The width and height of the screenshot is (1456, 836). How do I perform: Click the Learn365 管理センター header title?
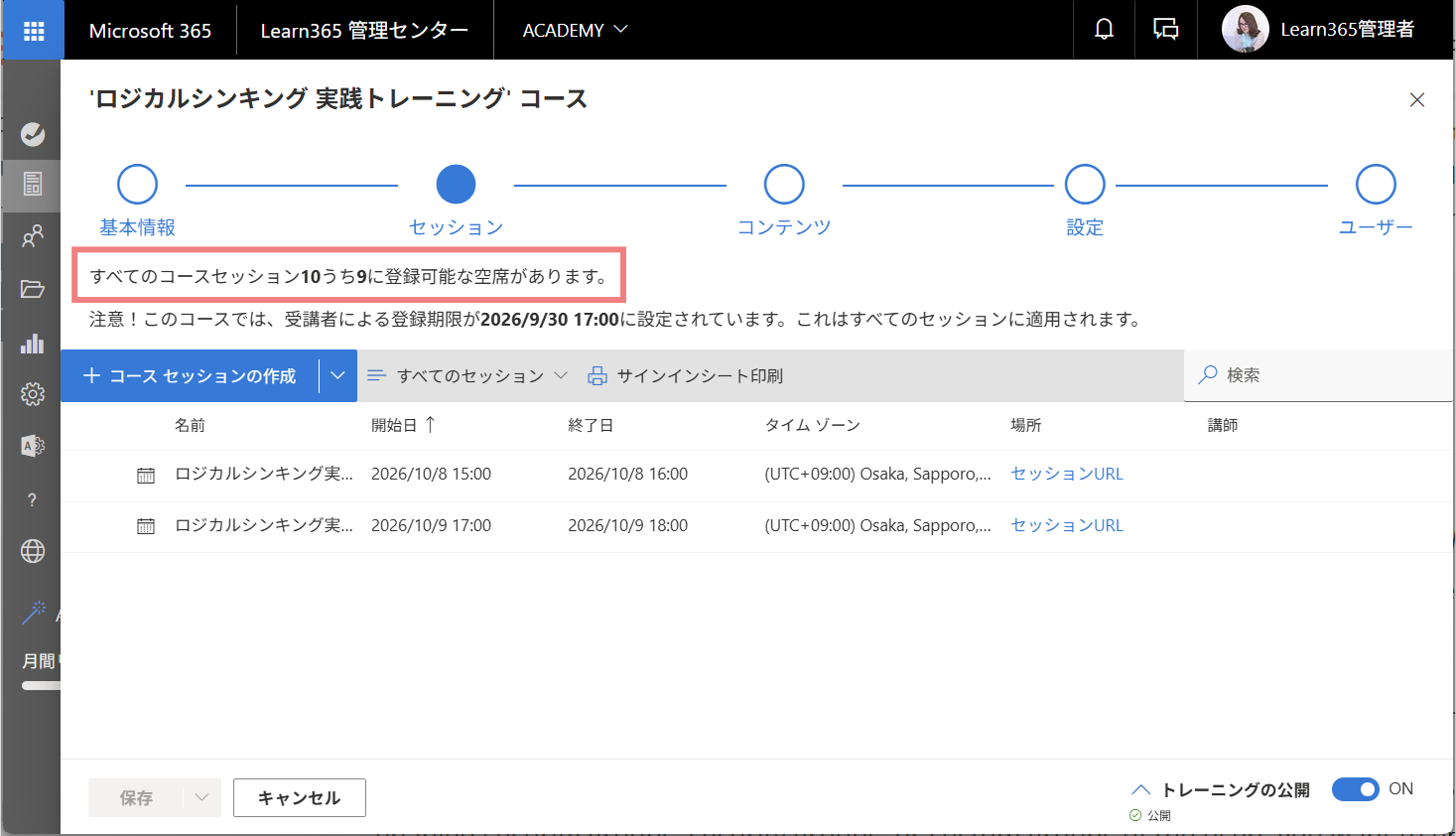pyautogui.click(x=364, y=30)
